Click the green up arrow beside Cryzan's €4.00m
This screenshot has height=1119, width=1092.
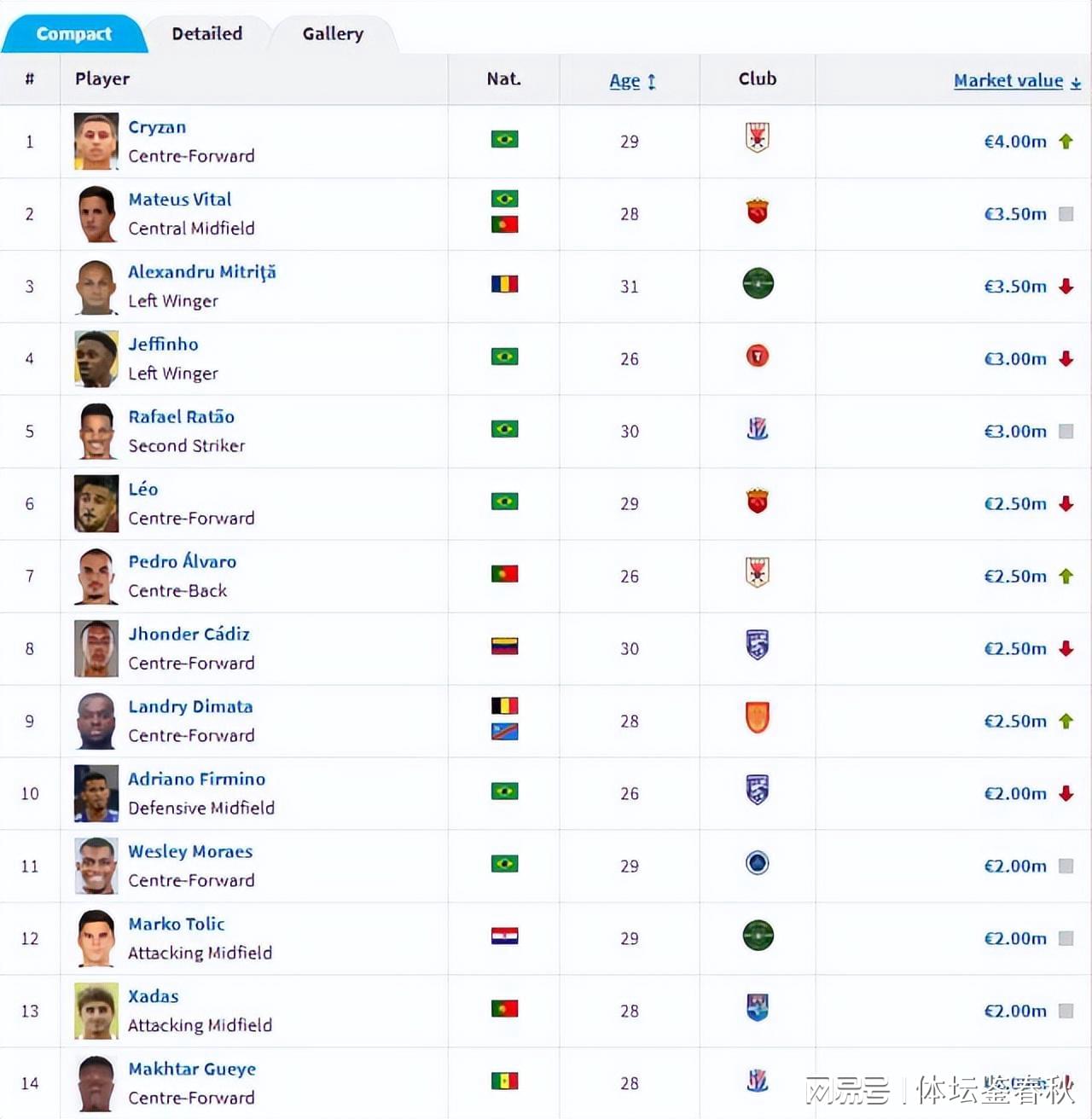(1066, 142)
